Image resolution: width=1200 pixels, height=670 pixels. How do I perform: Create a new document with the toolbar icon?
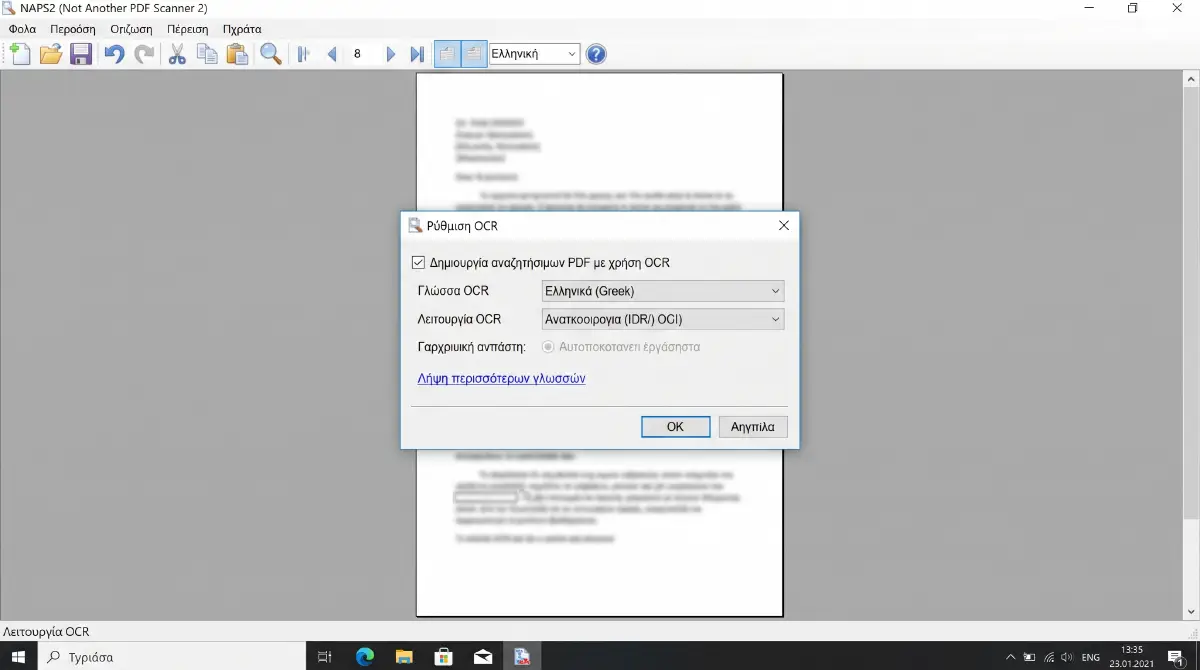[20, 54]
